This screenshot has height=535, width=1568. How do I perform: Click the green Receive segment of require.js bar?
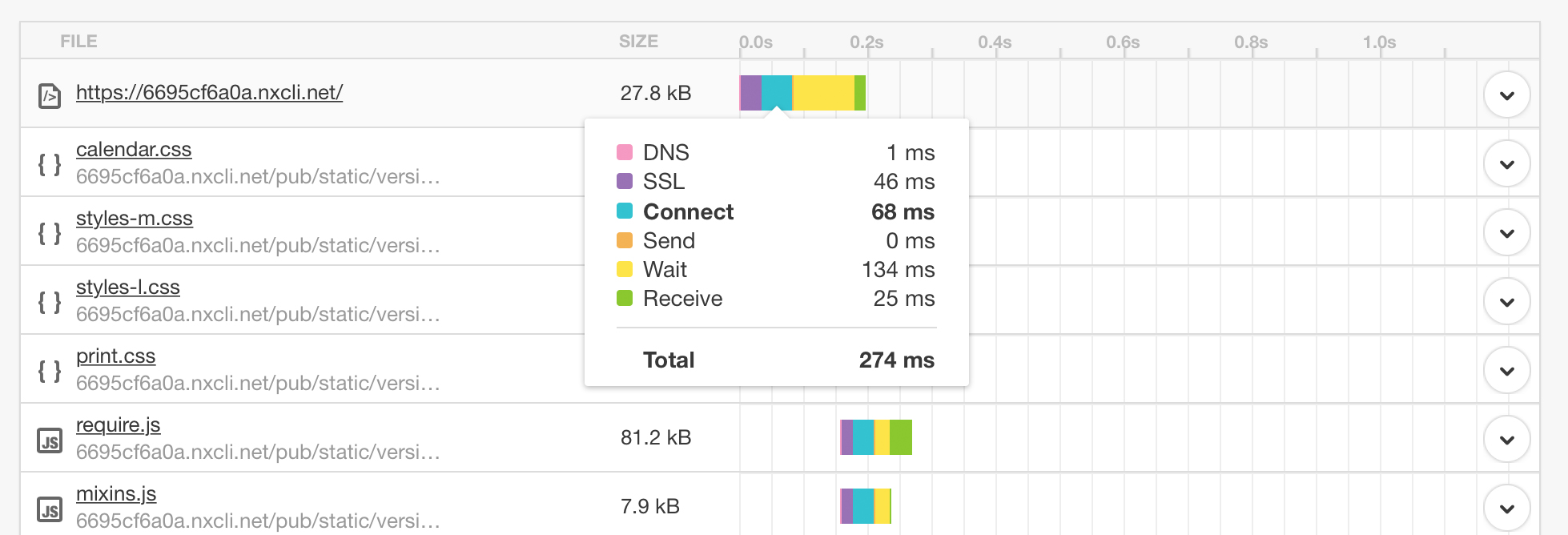click(901, 437)
